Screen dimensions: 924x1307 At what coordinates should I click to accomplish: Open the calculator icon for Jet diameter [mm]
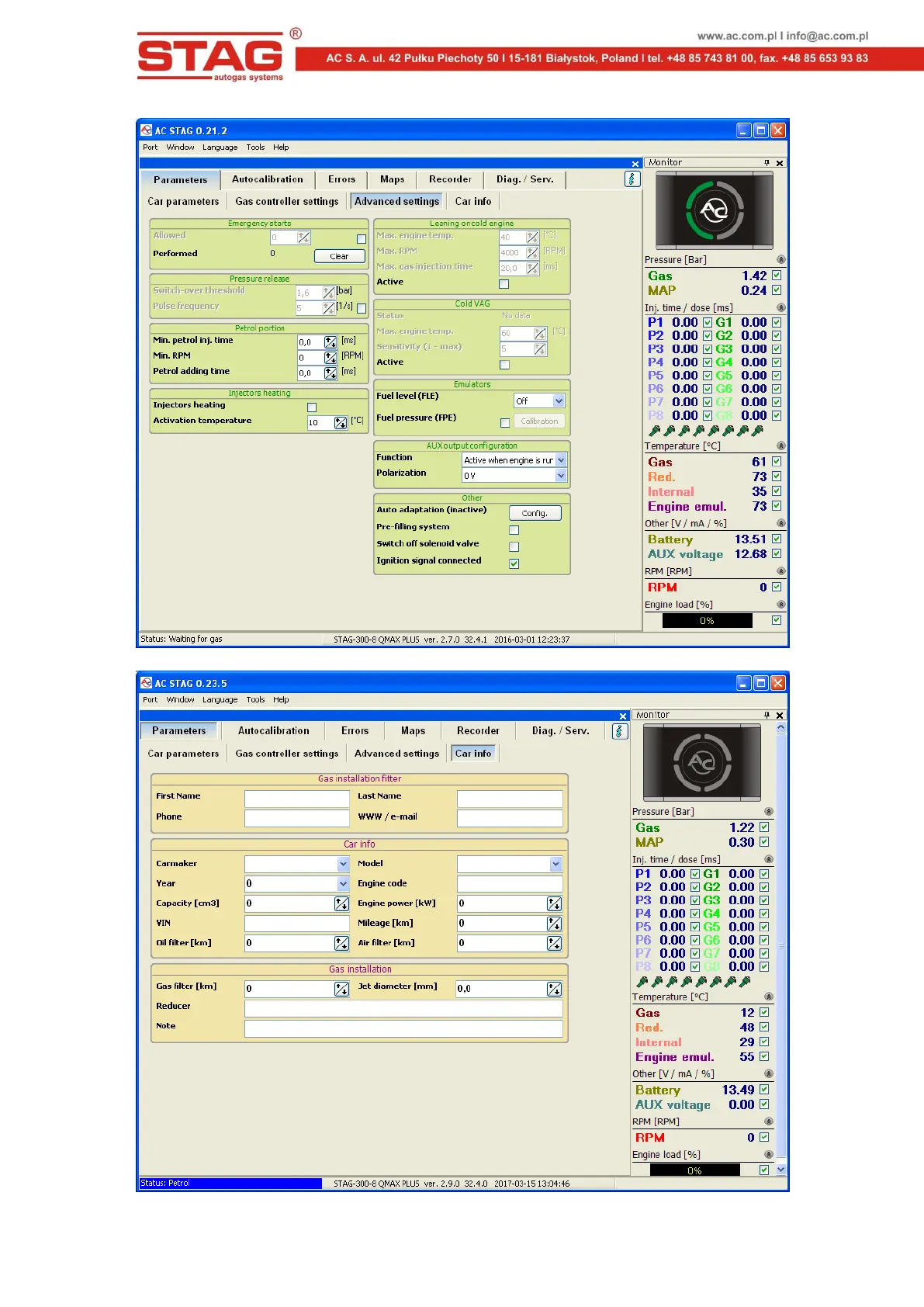(x=554, y=989)
